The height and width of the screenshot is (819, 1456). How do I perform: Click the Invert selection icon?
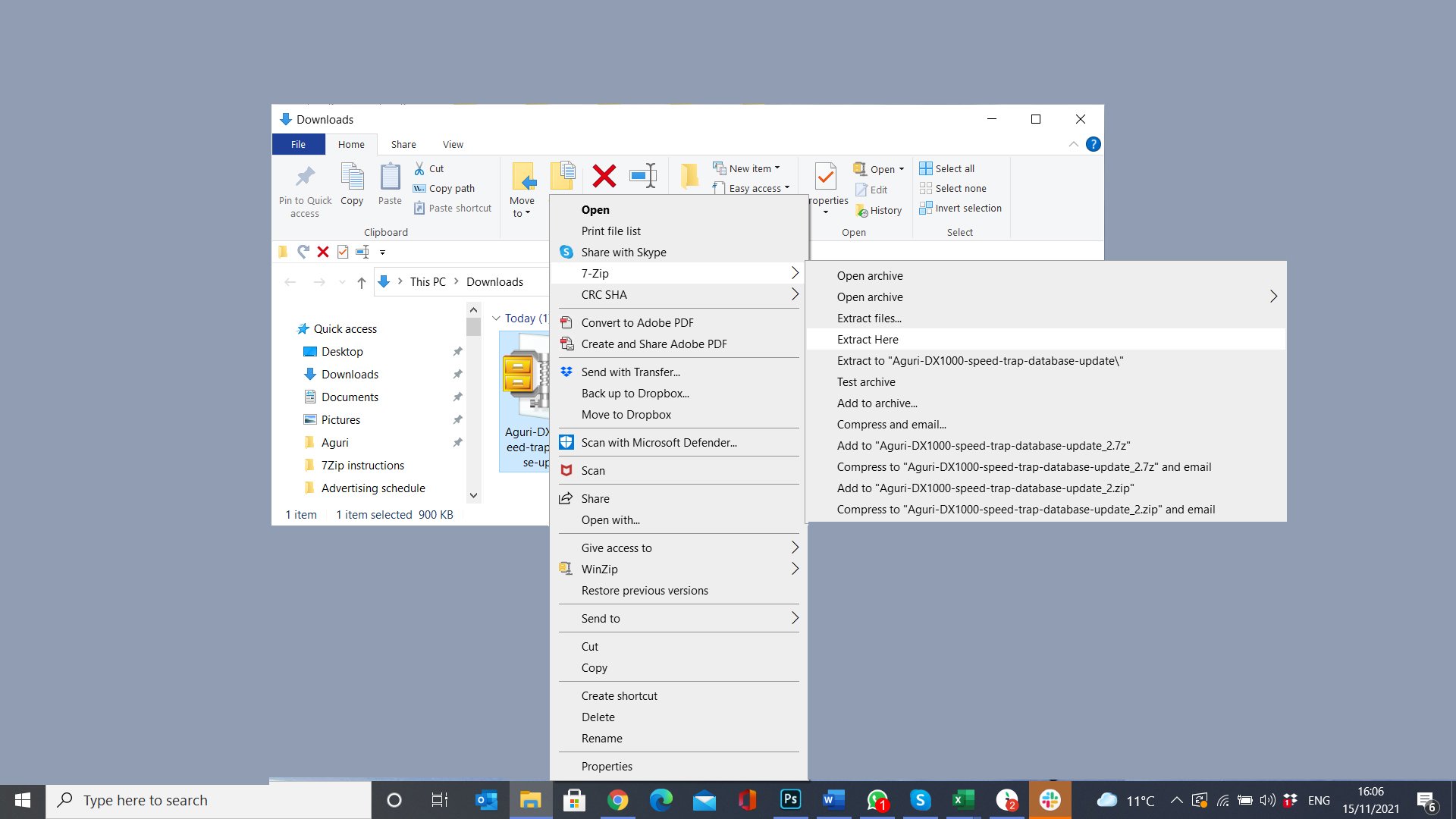click(960, 208)
